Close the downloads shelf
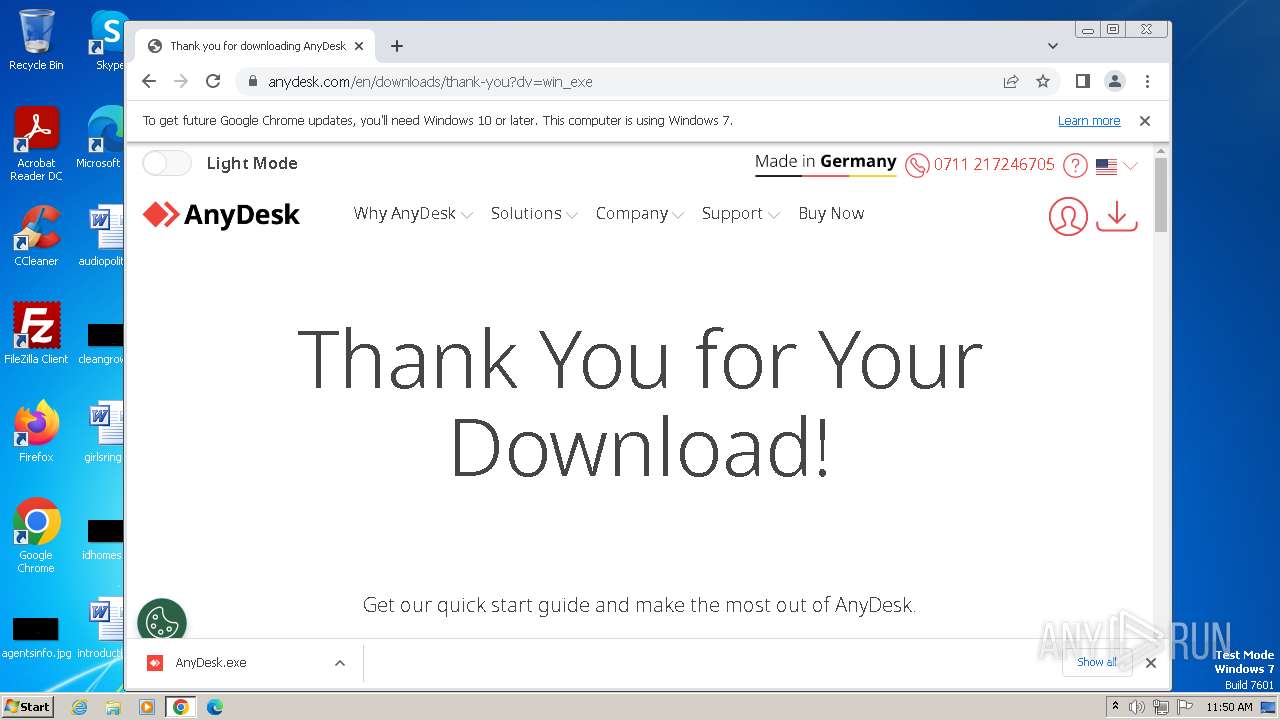This screenshot has height=720, width=1280. tap(1151, 663)
